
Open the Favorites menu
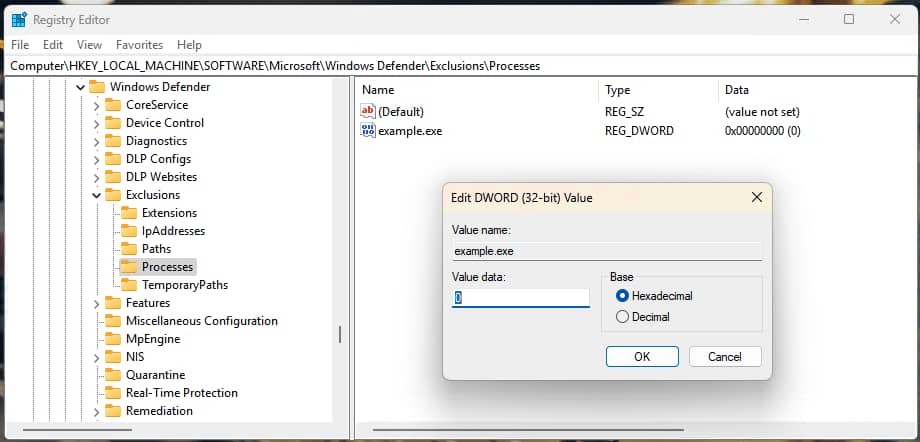click(x=140, y=45)
